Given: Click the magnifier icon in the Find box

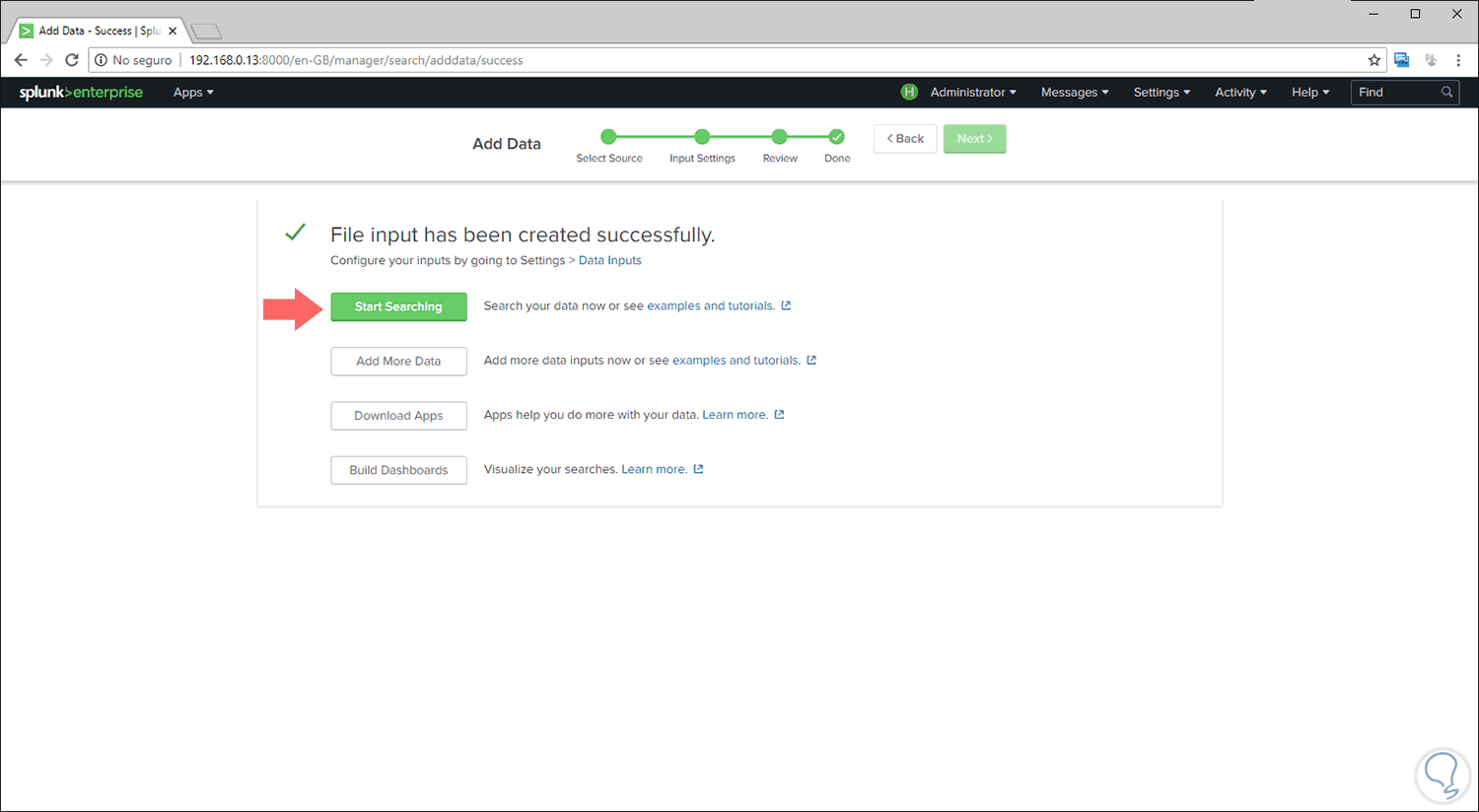Looking at the screenshot, I should pyautogui.click(x=1445, y=92).
